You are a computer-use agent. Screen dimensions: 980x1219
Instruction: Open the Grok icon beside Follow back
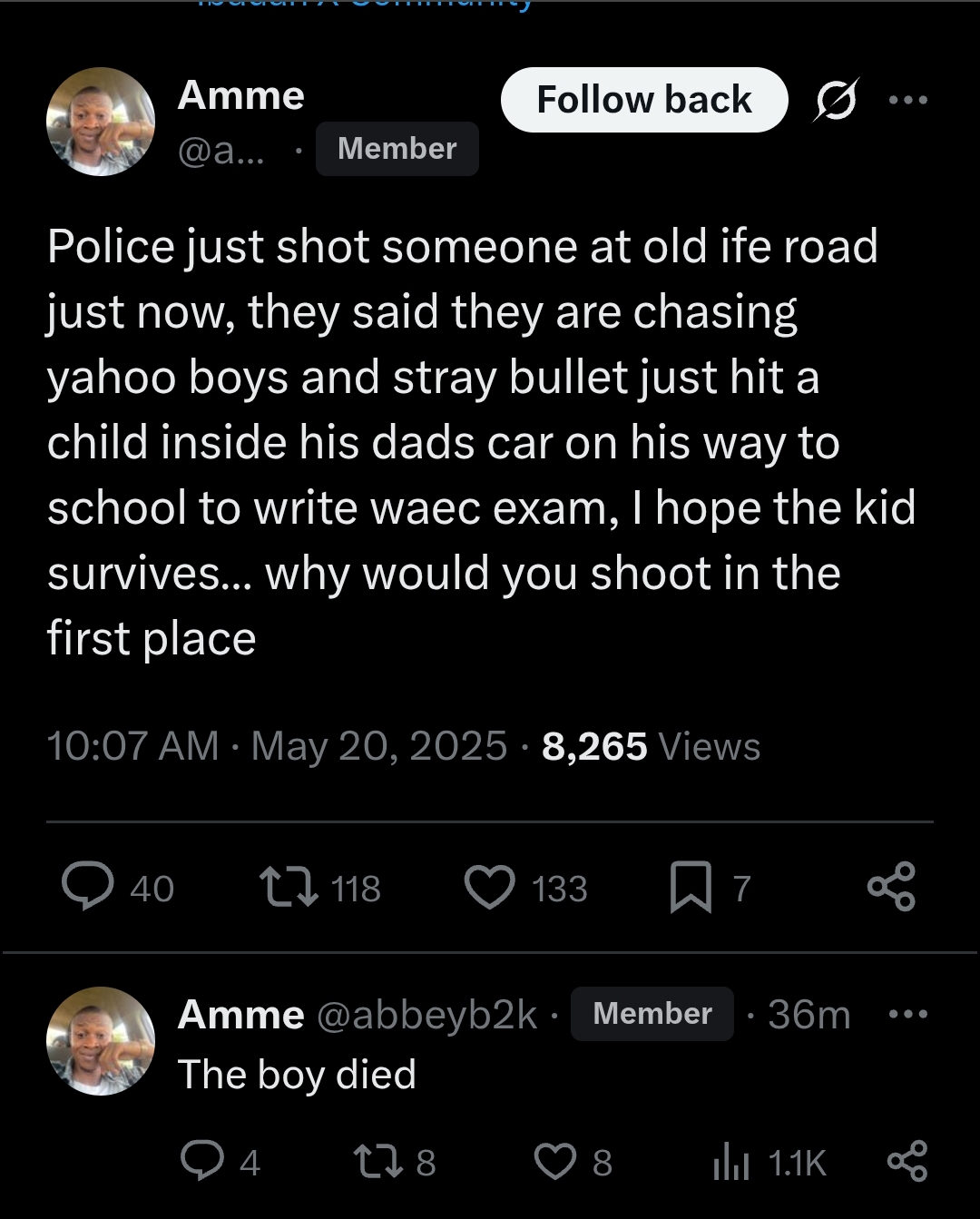(835, 100)
